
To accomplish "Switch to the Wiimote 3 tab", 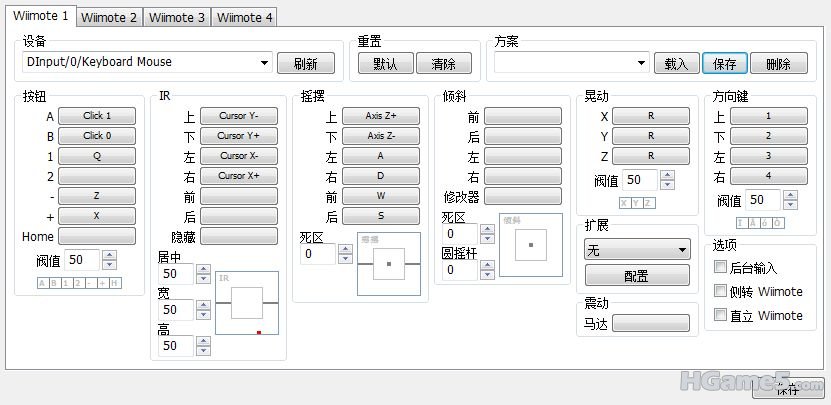I will tap(176, 17).
